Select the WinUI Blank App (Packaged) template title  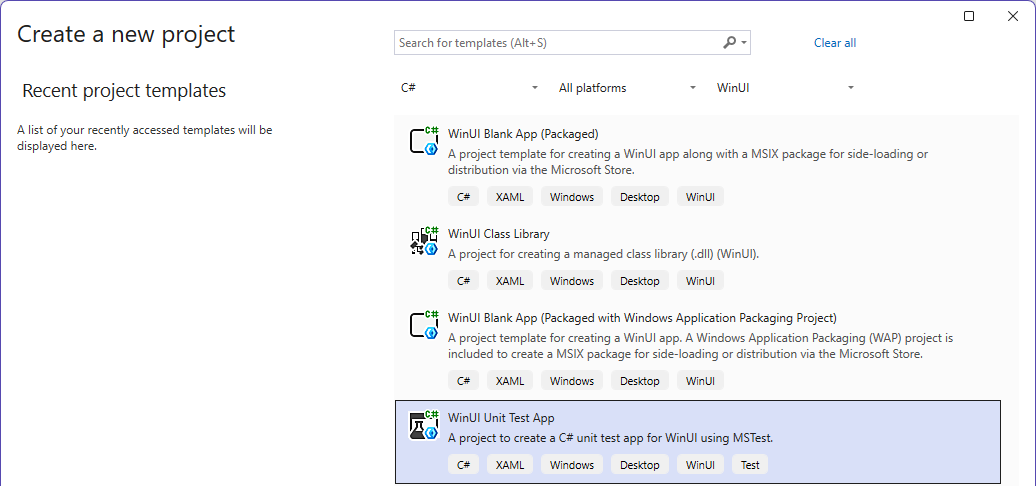pos(523,134)
